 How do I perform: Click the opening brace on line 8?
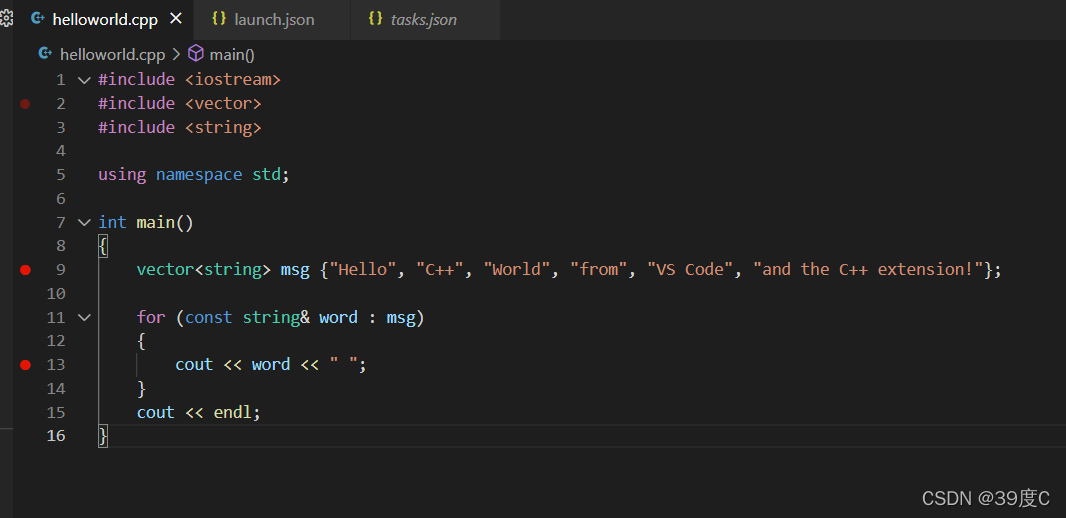click(103, 246)
